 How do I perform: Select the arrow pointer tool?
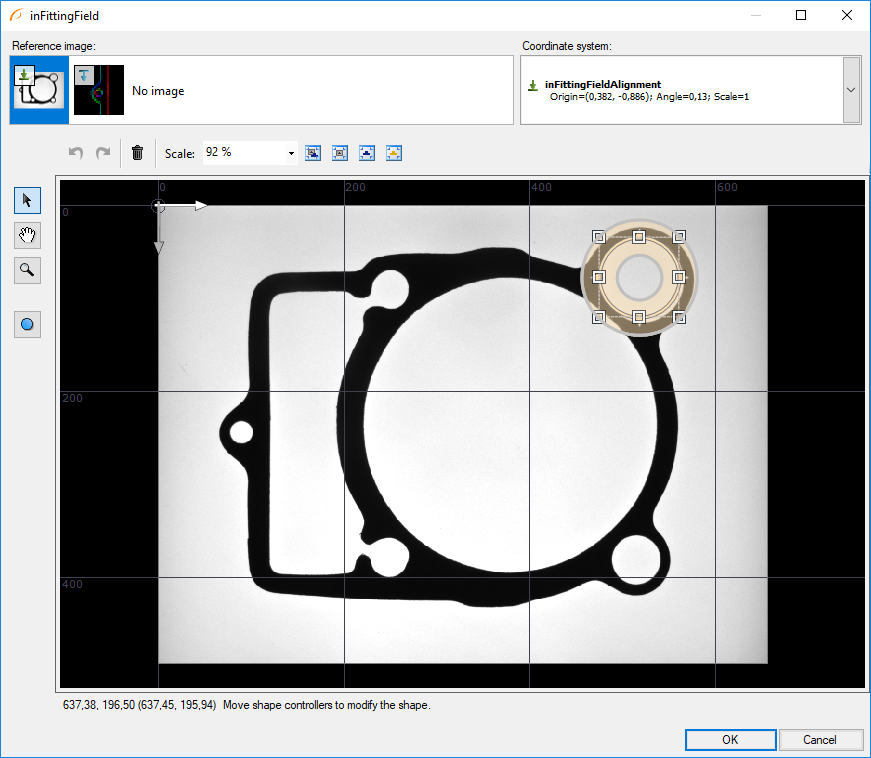tap(27, 201)
